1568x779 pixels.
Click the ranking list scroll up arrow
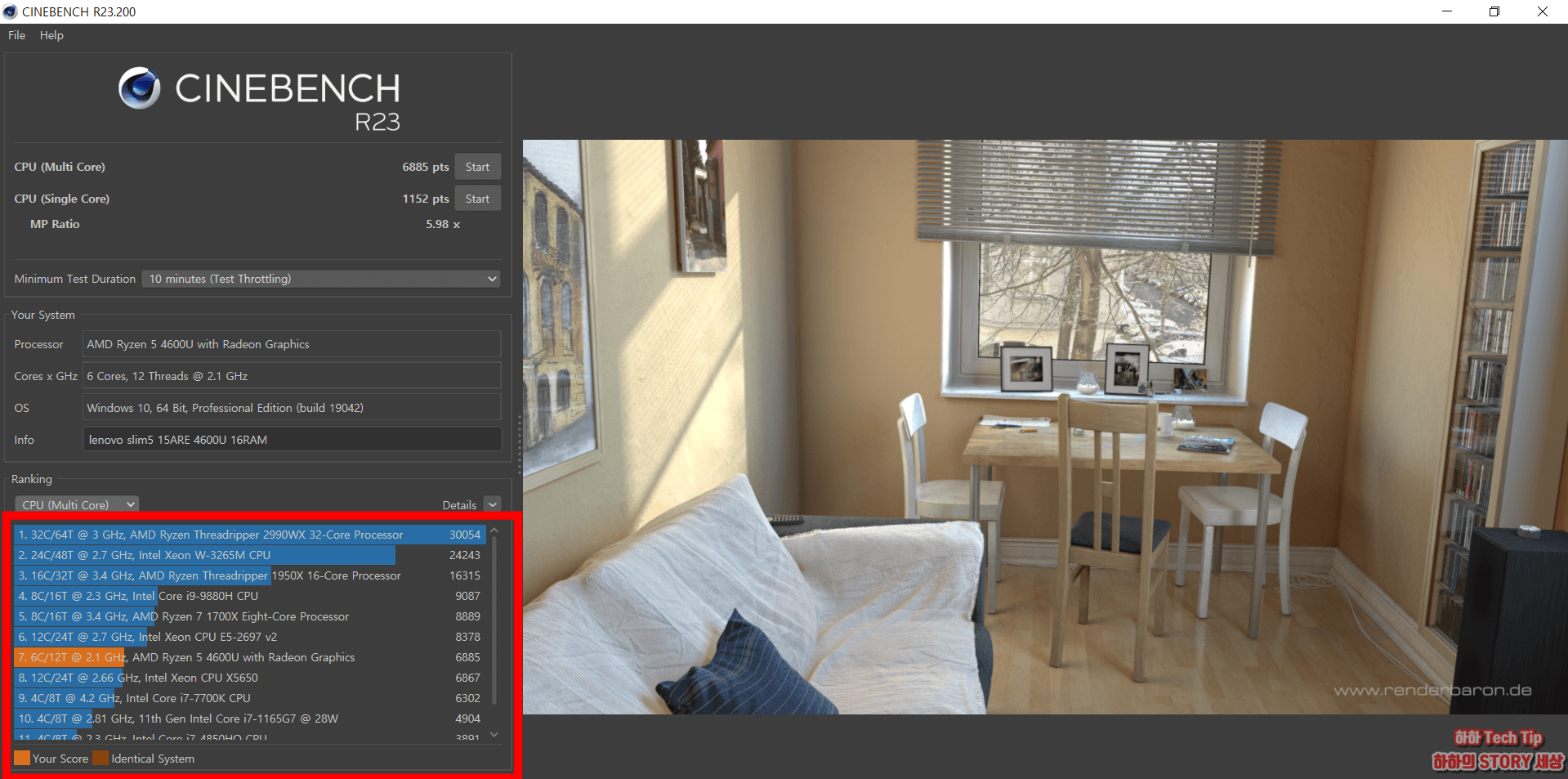[x=494, y=531]
